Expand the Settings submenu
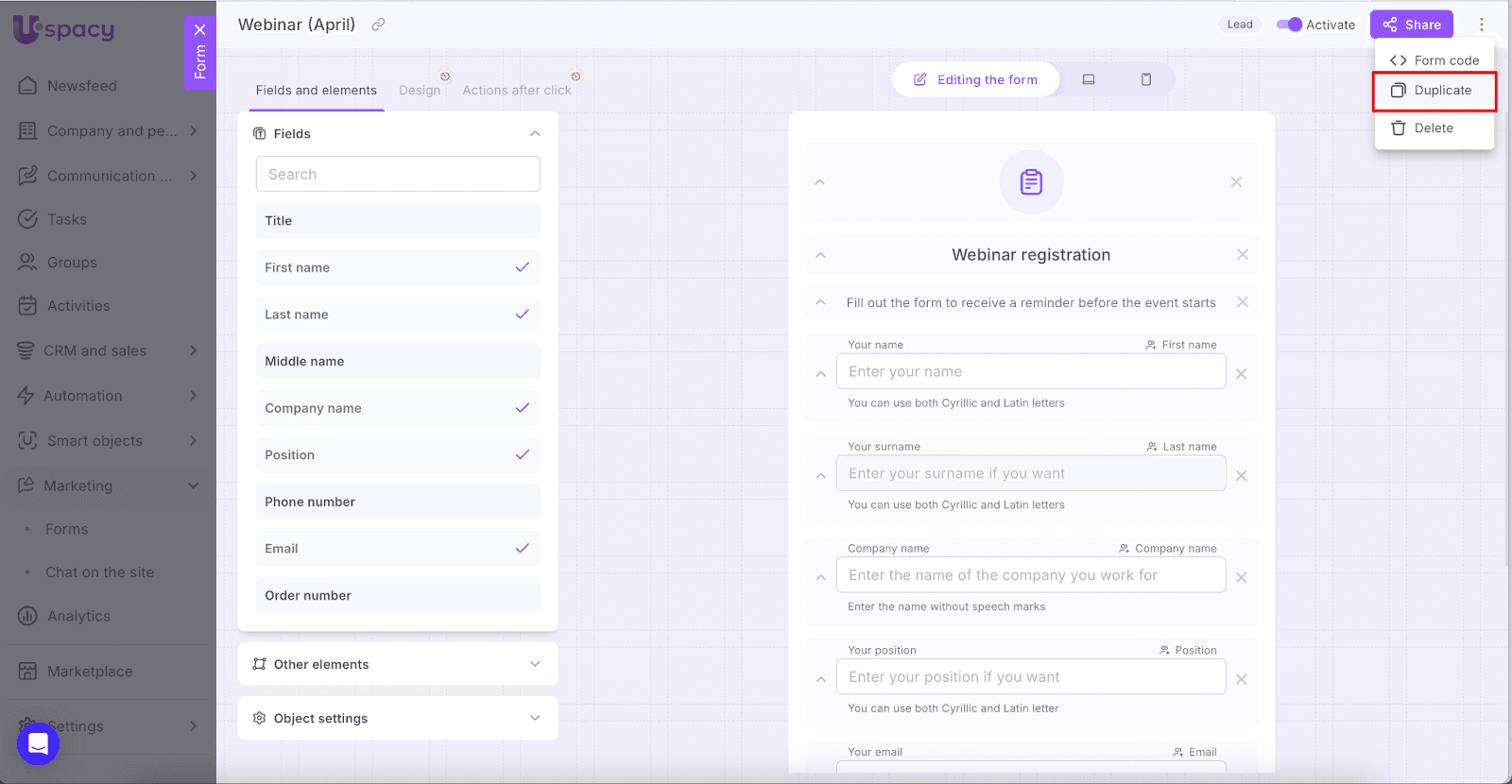The height and width of the screenshot is (784, 1512). point(194,725)
